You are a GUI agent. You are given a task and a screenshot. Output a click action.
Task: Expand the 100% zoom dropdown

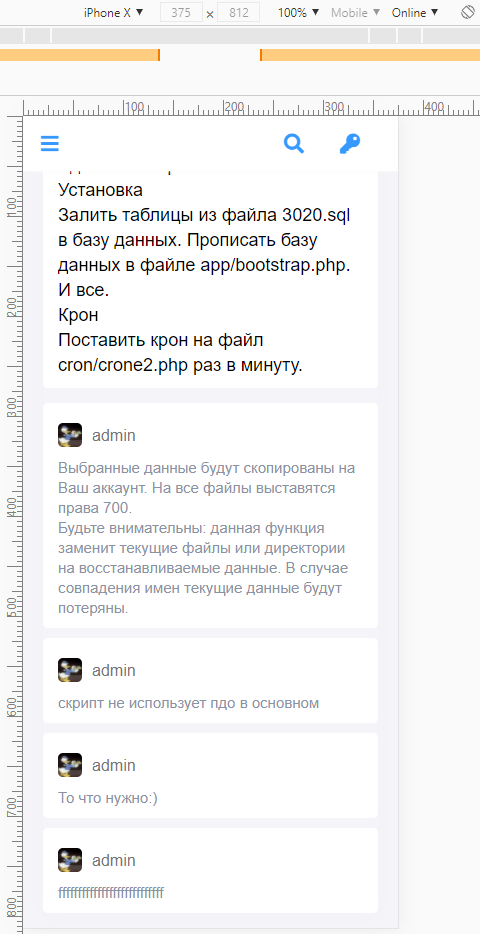pyautogui.click(x=298, y=13)
